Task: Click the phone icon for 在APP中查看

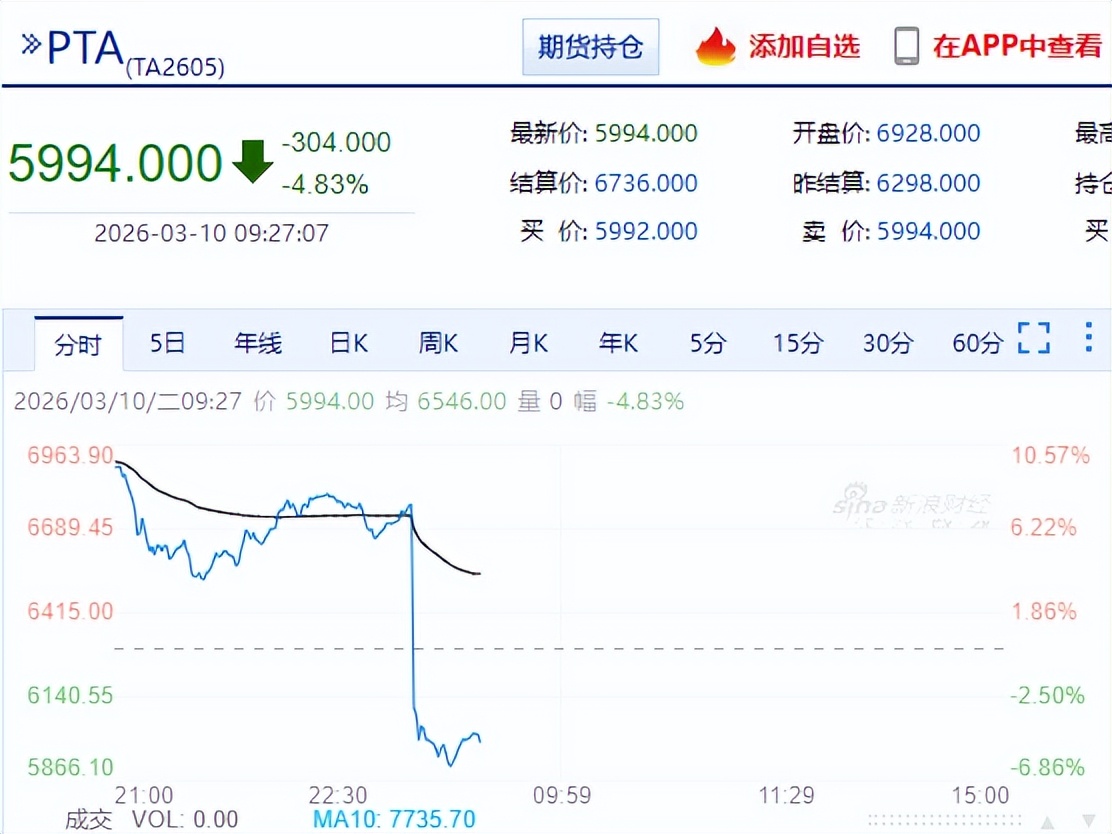Action: 906,46
